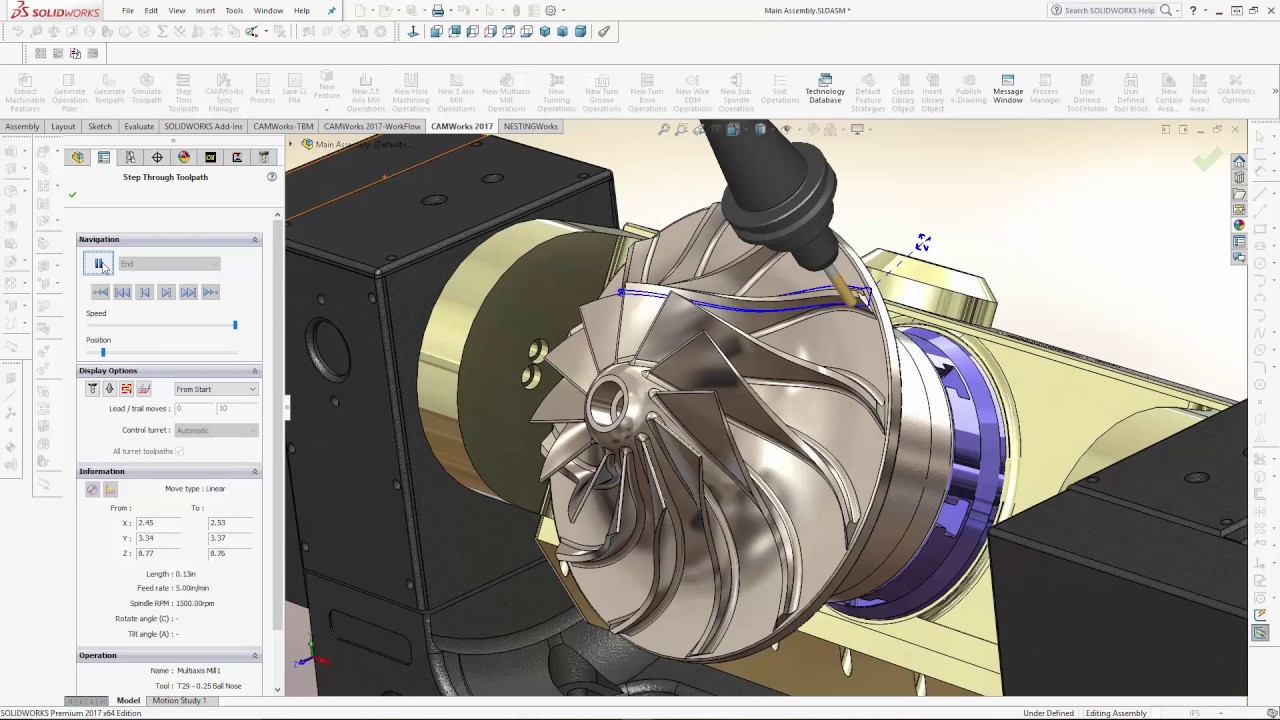This screenshot has height=720, width=1280.
Task: Open the File menu
Action: 128,10
